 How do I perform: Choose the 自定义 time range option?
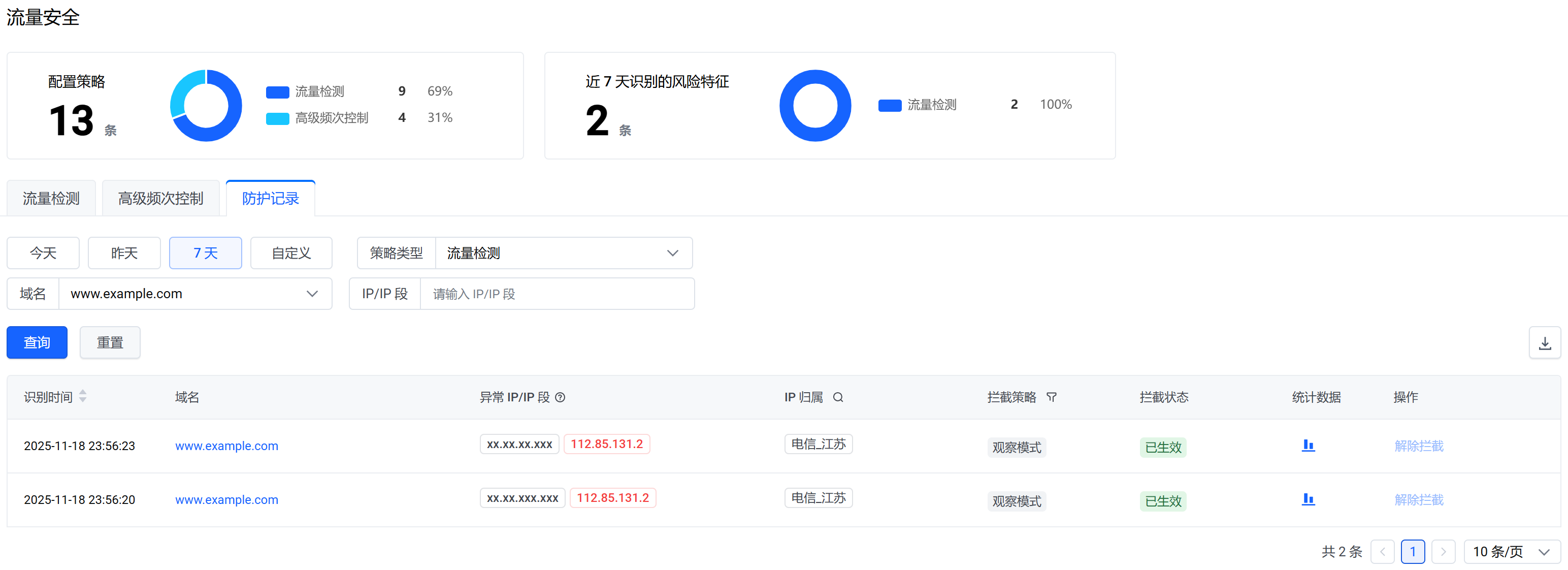[291, 254]
